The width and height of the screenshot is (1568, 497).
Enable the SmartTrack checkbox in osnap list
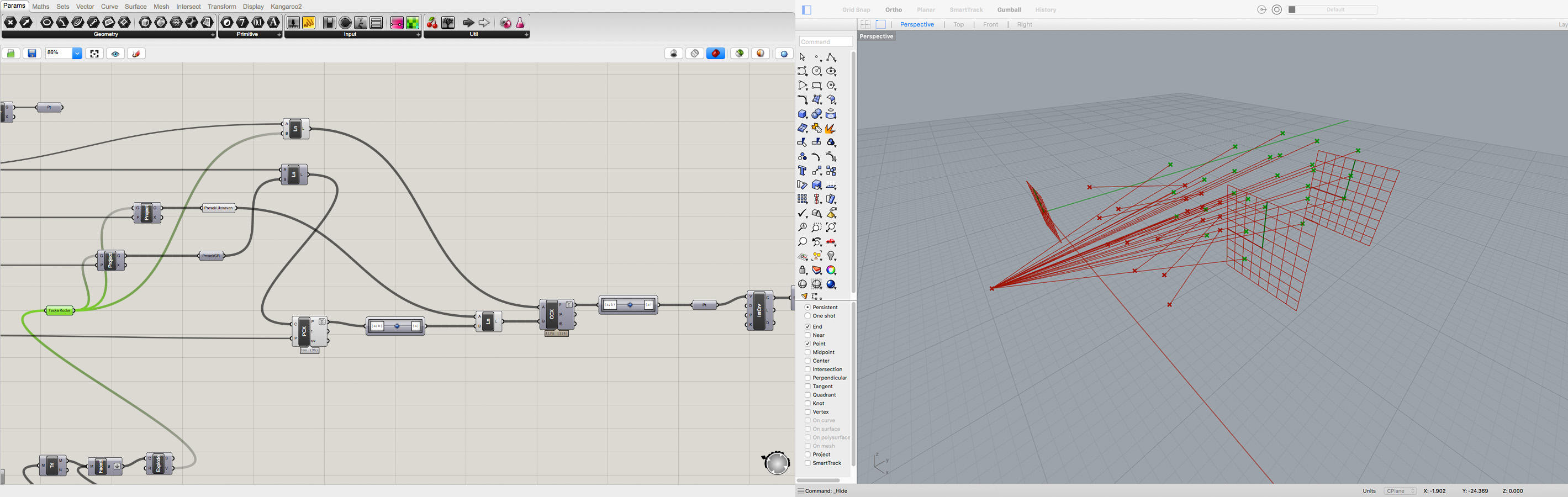[807, 463]
